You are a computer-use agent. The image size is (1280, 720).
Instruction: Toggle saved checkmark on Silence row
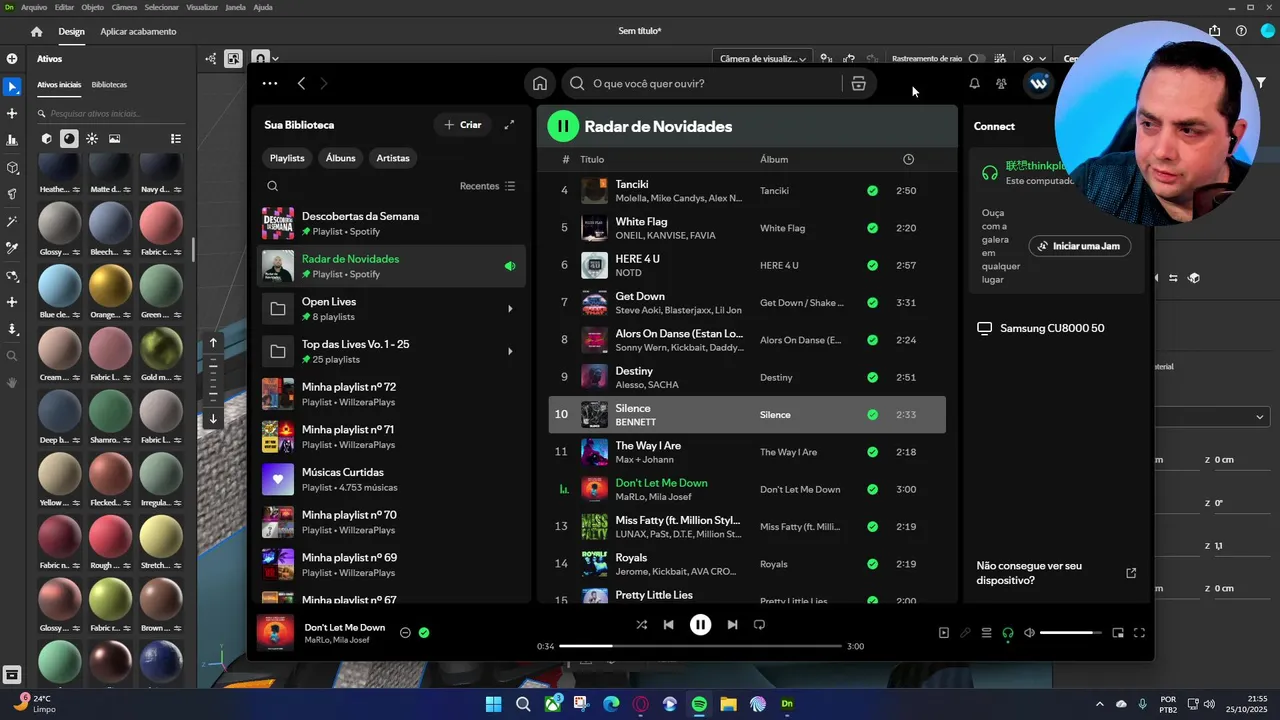(872, 415)
